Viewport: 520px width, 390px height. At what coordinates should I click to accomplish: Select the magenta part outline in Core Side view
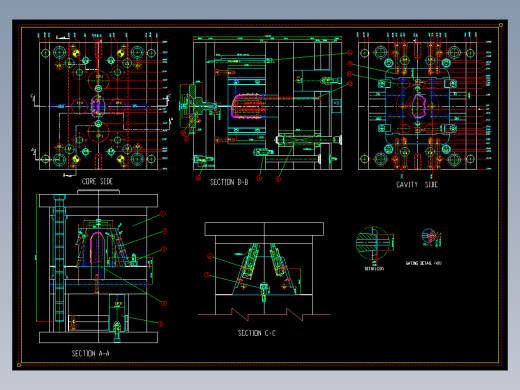(98, 106)
